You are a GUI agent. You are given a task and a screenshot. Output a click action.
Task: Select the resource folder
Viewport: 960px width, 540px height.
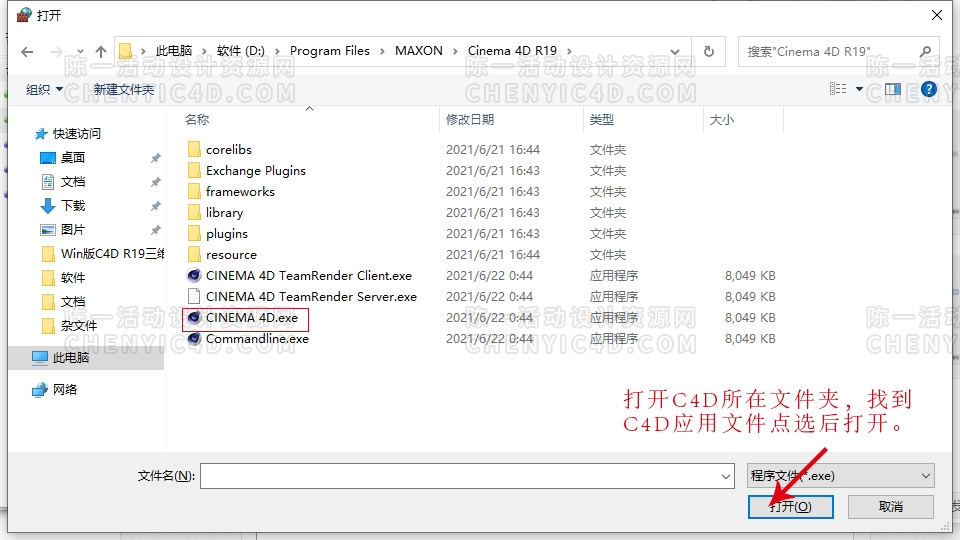click(231, 255)
